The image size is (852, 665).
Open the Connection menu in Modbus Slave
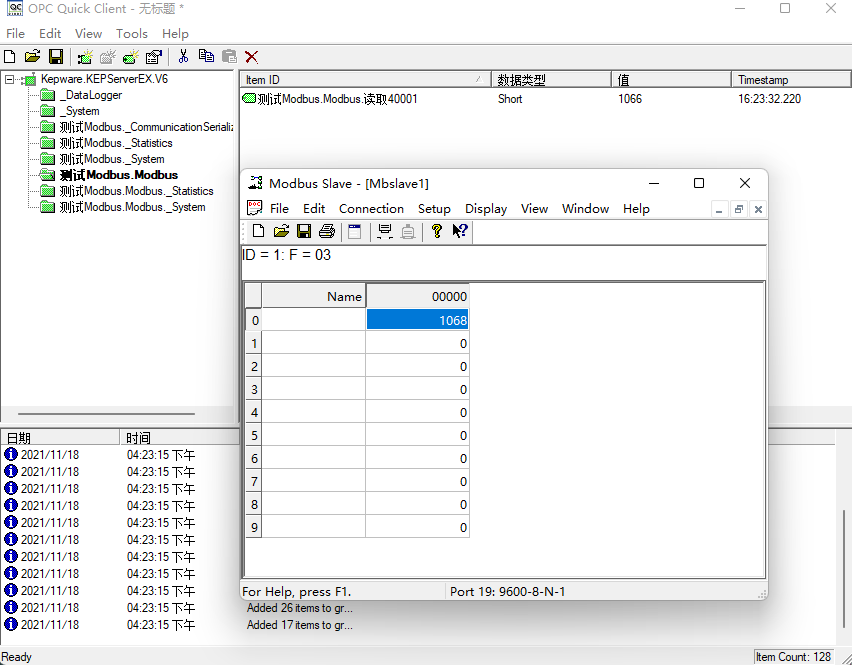(x=371, y=209)
